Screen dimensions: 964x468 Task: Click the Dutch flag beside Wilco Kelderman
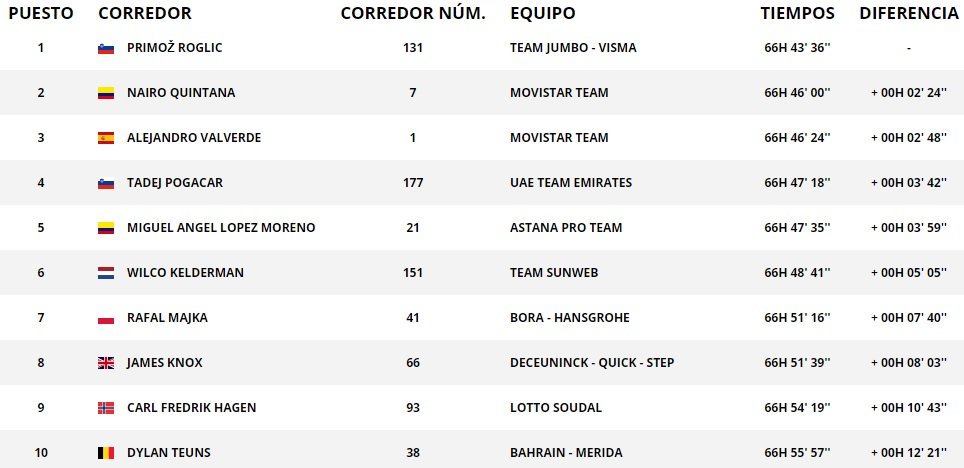tap(106, 273)
